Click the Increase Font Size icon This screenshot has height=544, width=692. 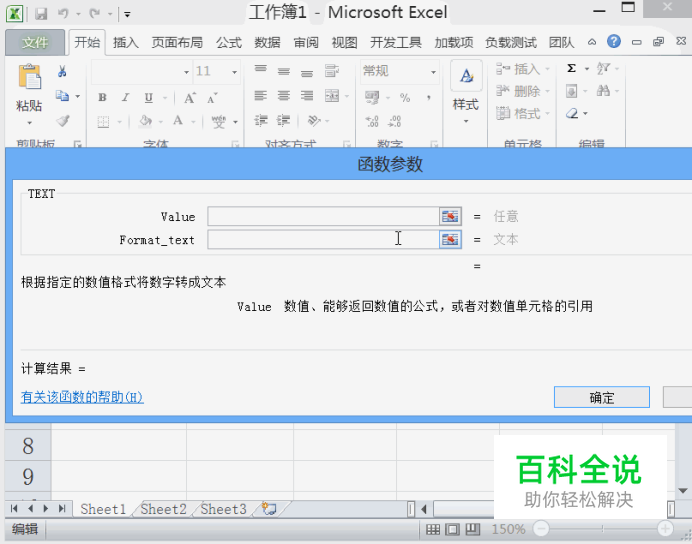point(190,98)
